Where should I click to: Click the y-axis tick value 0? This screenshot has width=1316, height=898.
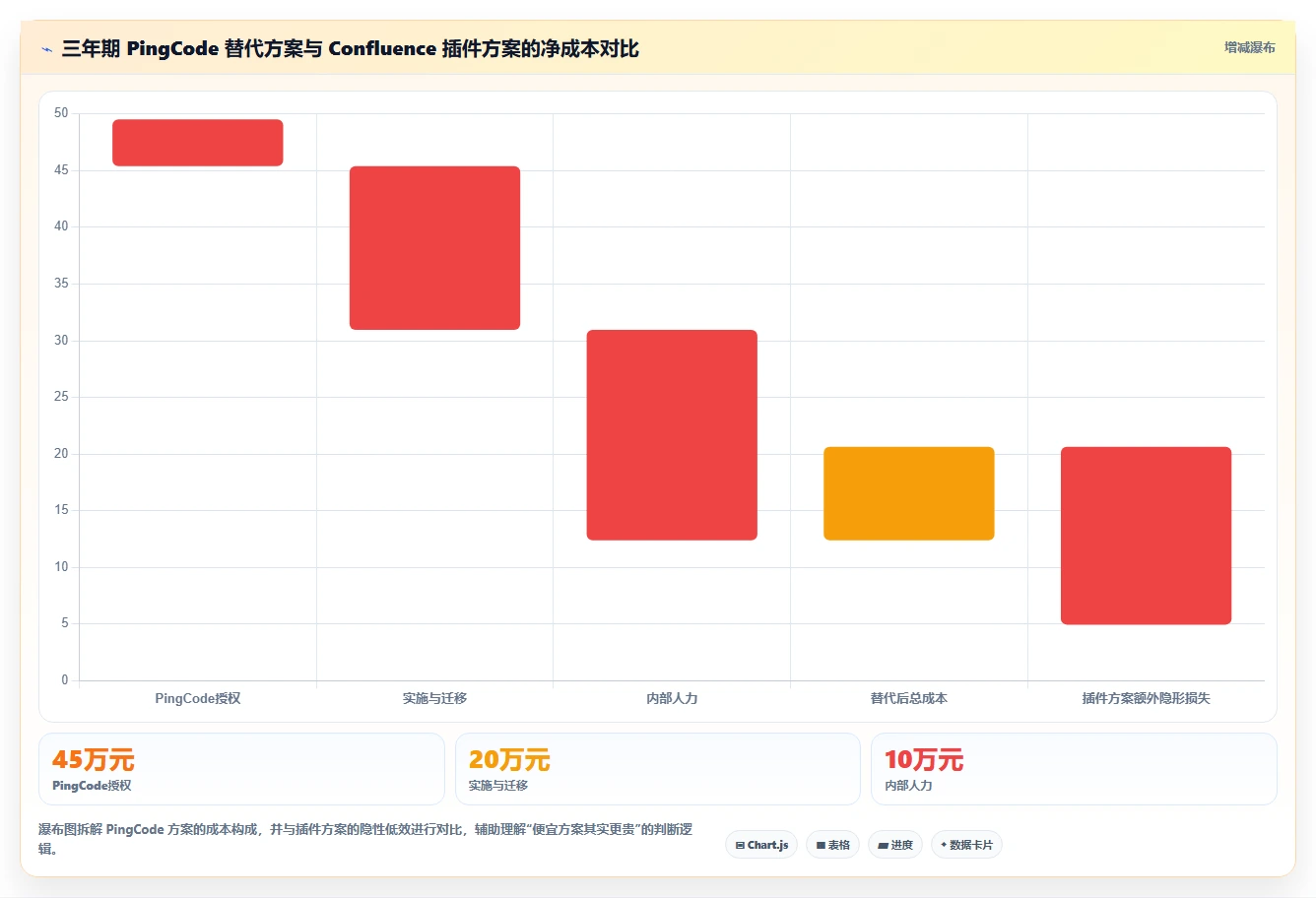(65, 680)
